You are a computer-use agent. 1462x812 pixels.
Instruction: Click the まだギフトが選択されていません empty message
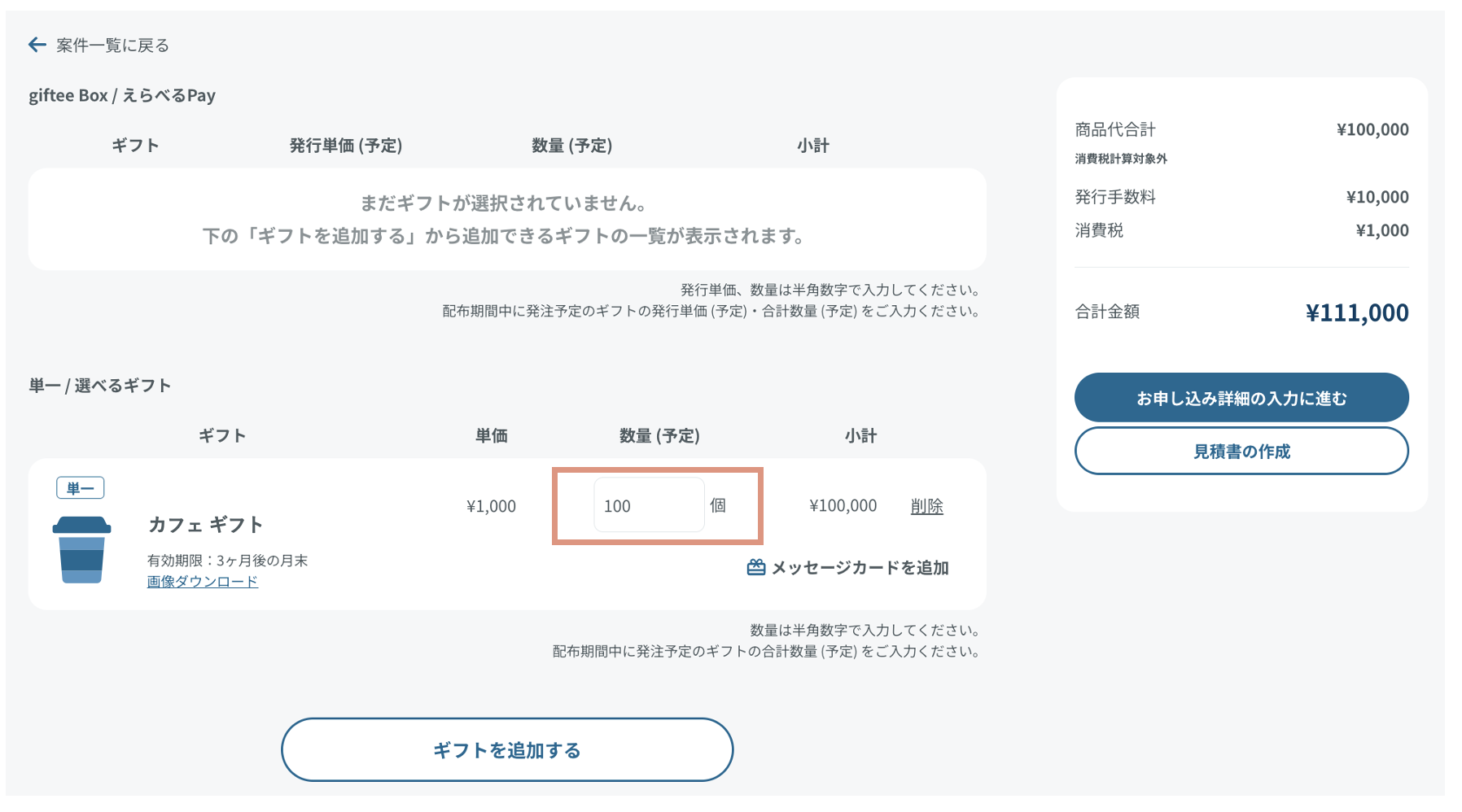point(504,203)
